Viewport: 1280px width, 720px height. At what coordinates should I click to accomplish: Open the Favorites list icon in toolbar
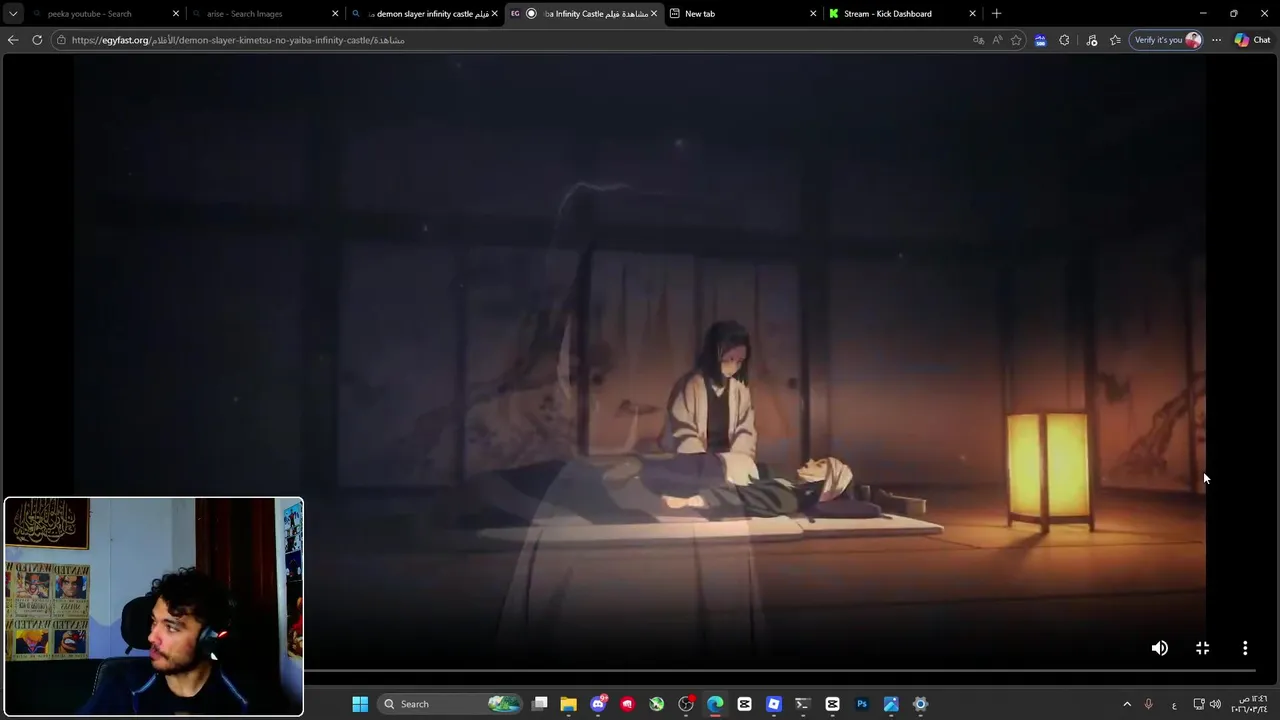1115,40
